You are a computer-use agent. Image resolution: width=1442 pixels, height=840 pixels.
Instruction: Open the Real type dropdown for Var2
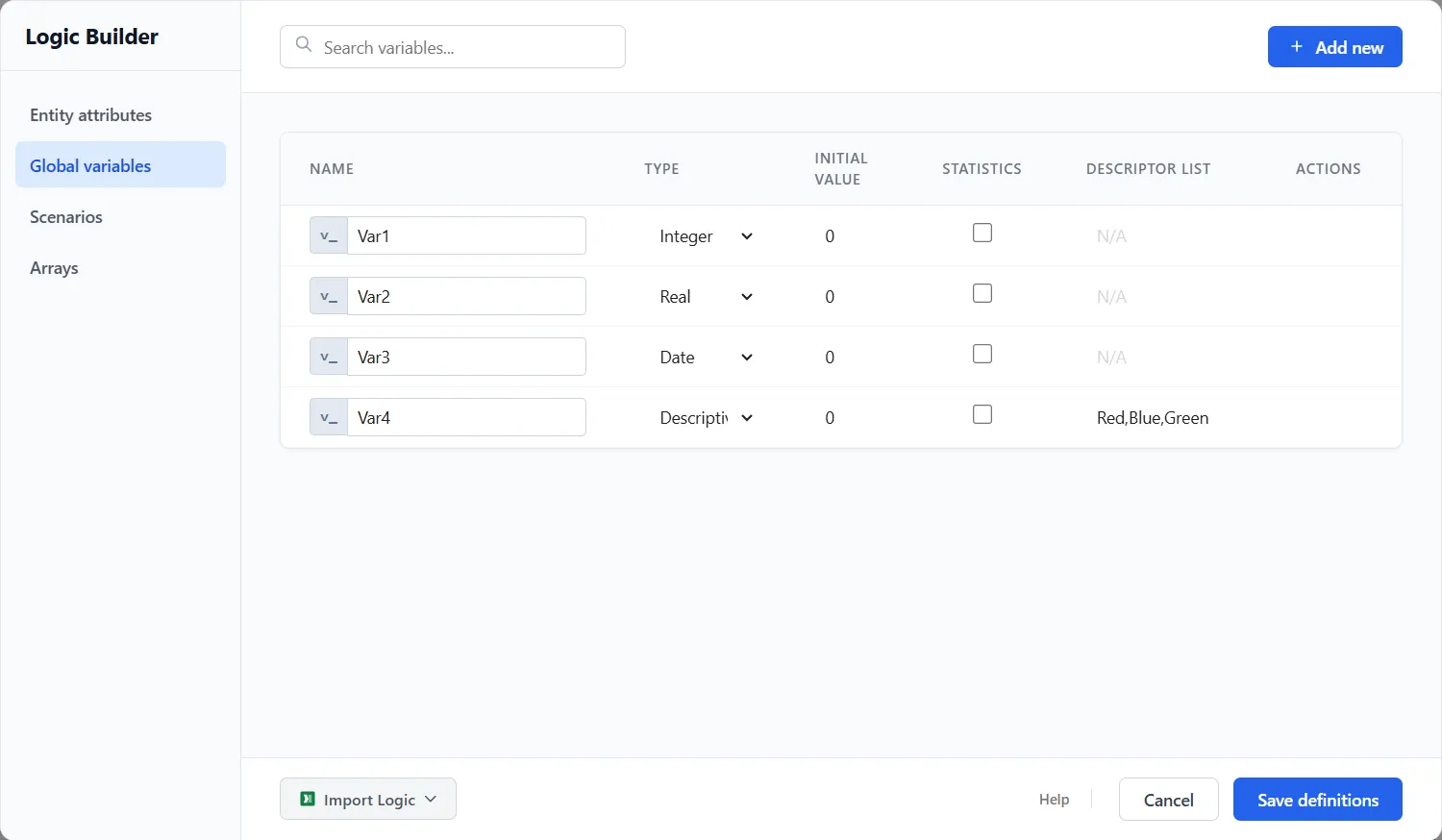pos(707,297)
